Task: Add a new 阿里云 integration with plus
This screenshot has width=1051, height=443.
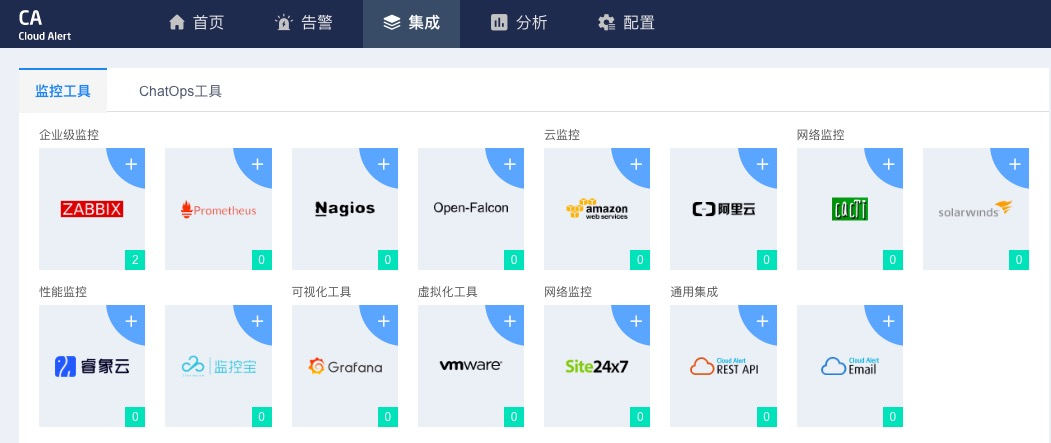Action: tap(762, 164)
